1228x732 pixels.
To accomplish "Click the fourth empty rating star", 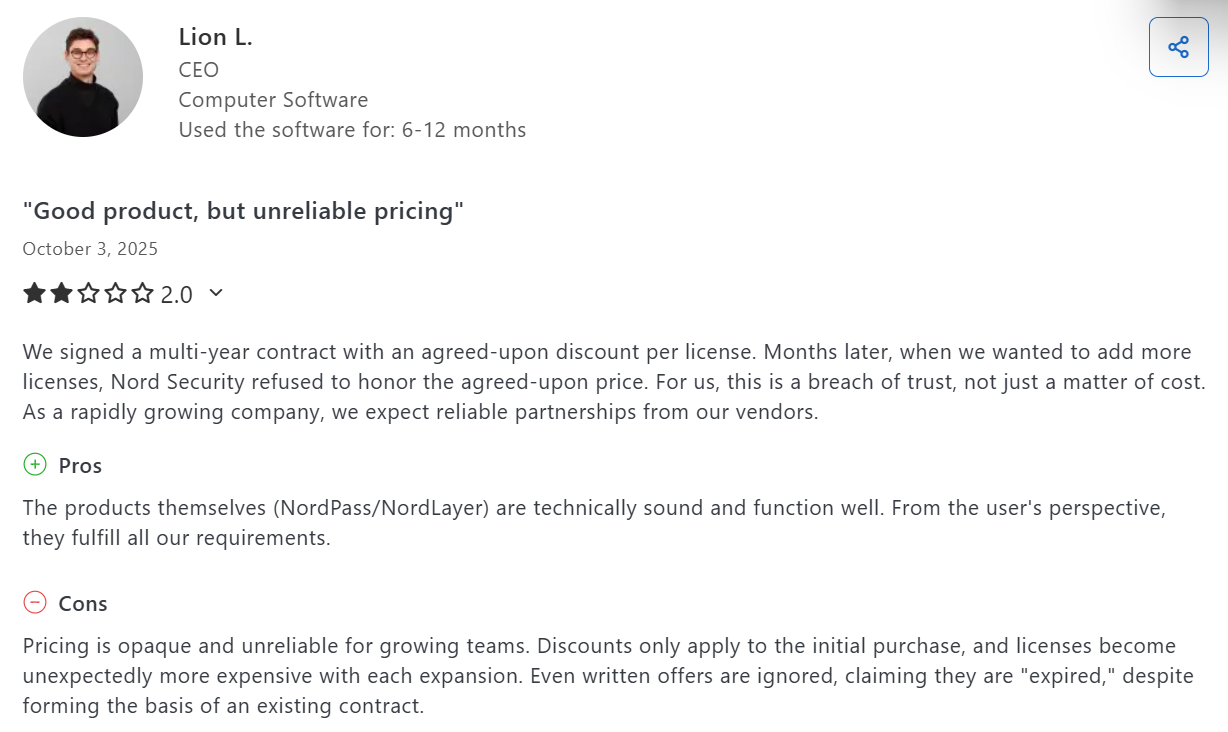I will [x=116, y=293].
